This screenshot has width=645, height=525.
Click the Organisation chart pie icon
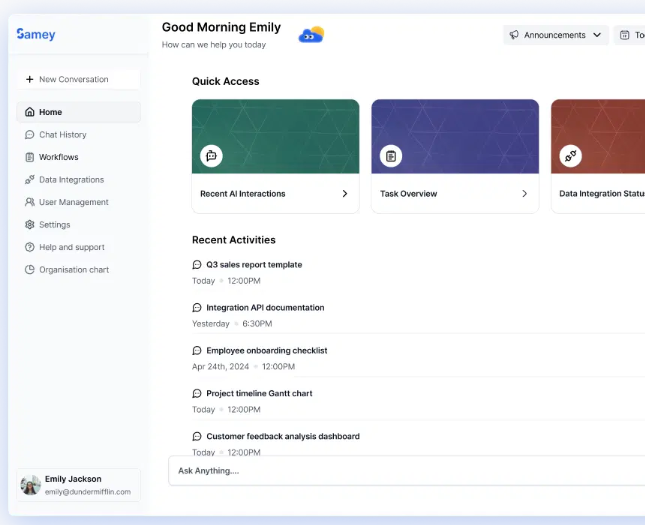tap(30, 269)
